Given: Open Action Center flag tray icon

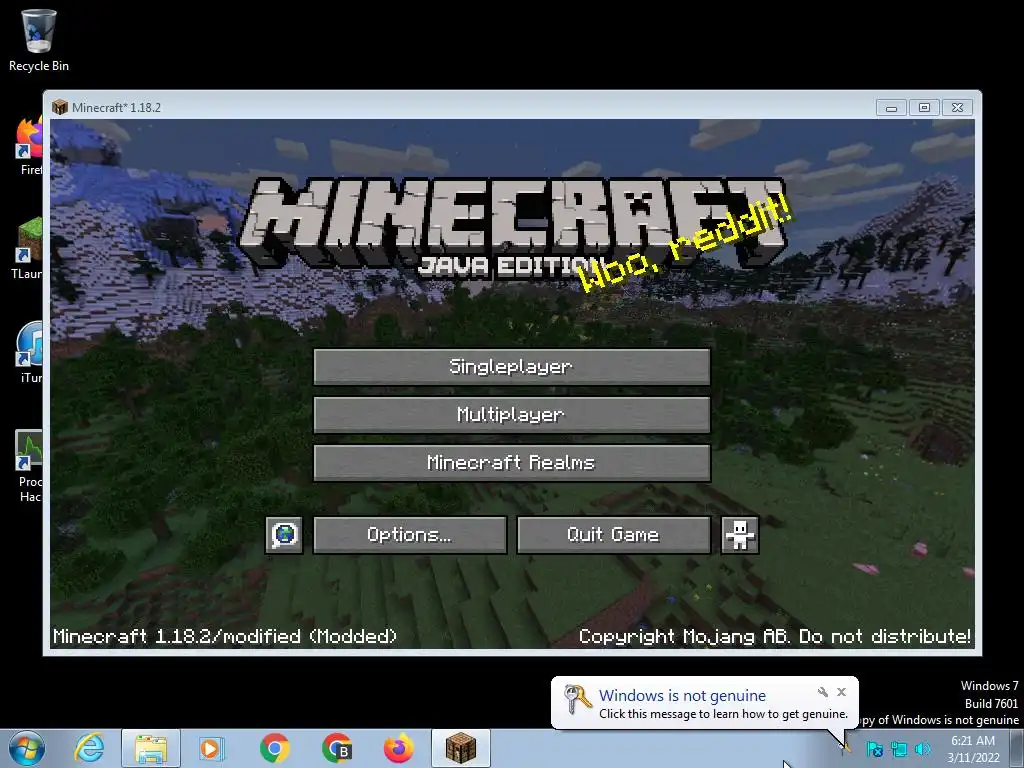Looking at the screenshot, I should (874, 749).
